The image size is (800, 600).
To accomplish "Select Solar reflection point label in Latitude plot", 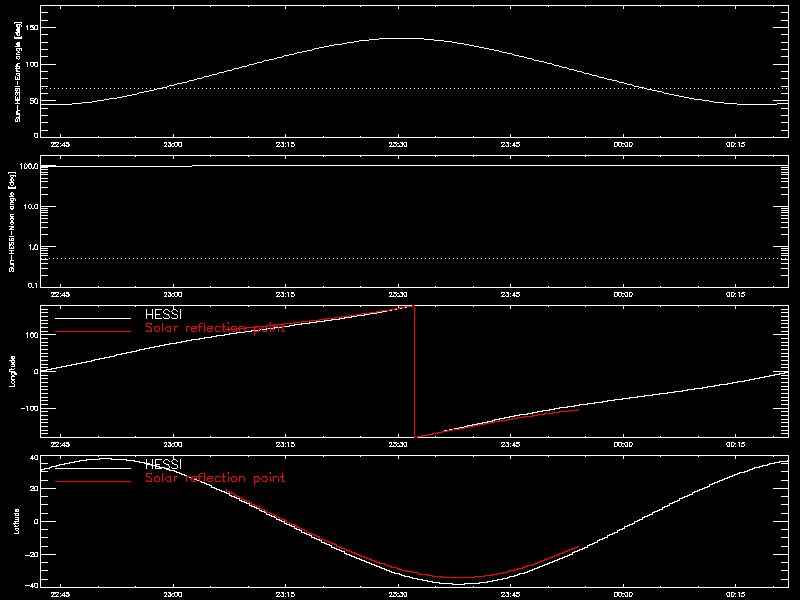I will tap(215, 478).
